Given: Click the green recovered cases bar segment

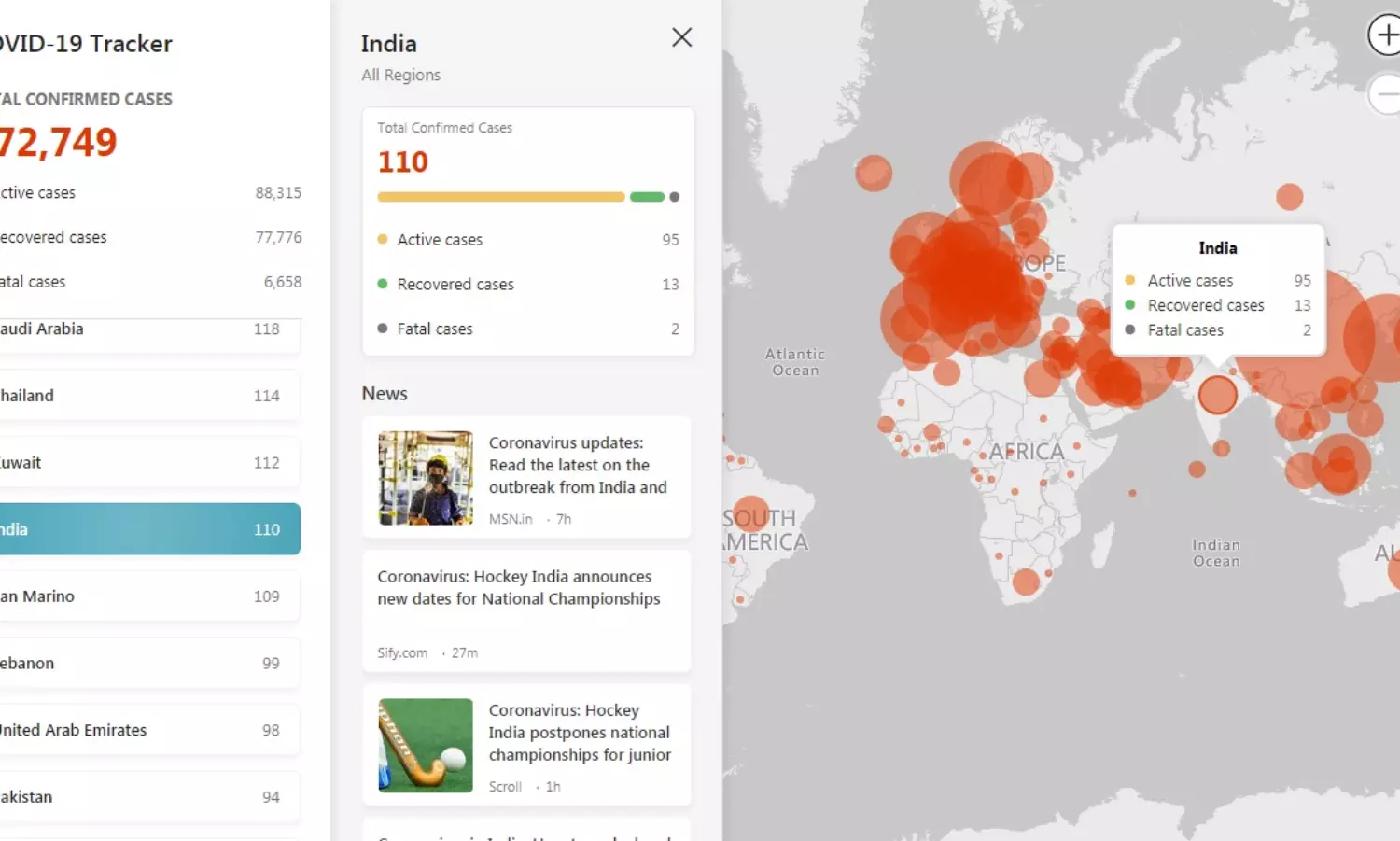Looking at the screenshot, I should pyautogui.click(x=647, y=197).
